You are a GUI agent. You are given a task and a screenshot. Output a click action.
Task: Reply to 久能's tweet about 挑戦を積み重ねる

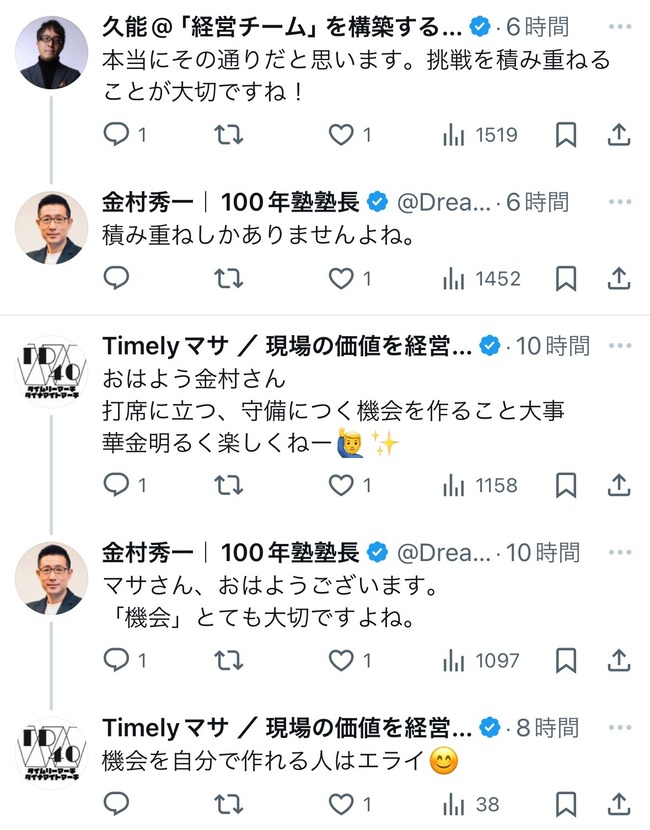pyautogui.click(x=117, y=134)
